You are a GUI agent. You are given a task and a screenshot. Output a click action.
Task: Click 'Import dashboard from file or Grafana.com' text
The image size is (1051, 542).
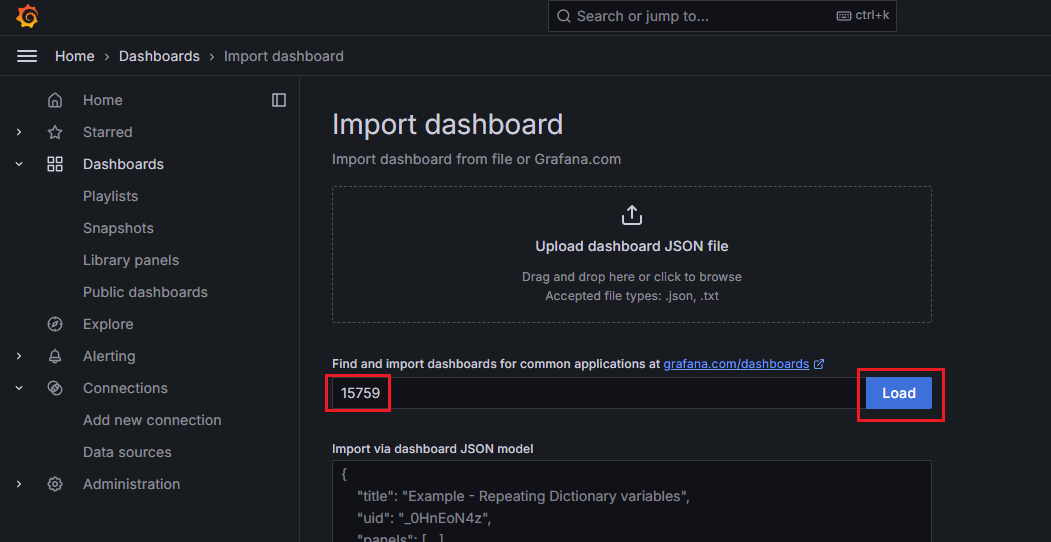pos(477,159)
